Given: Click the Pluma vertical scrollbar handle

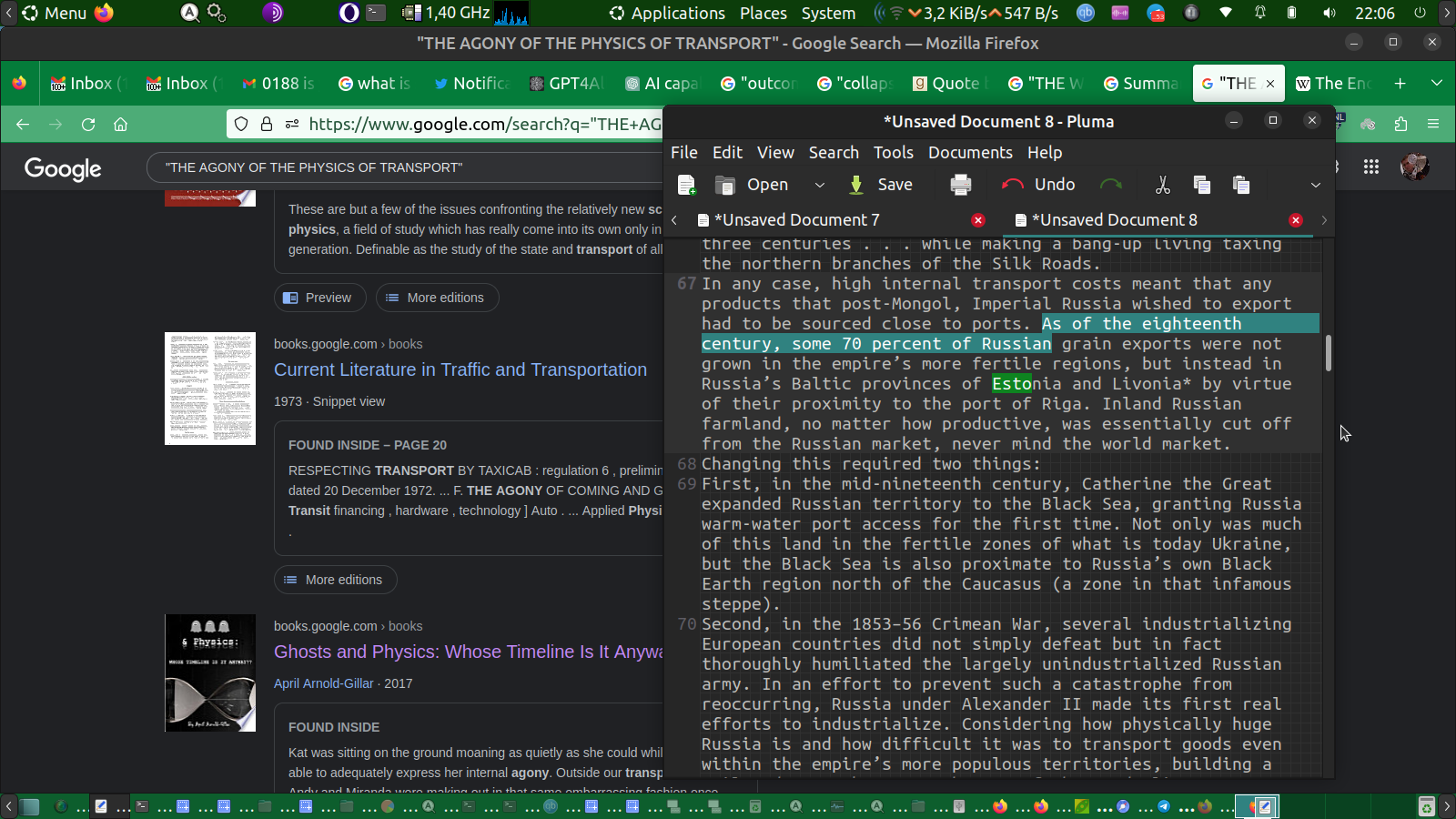Looking at the screenshot, I should click(x=1328, y=353).
